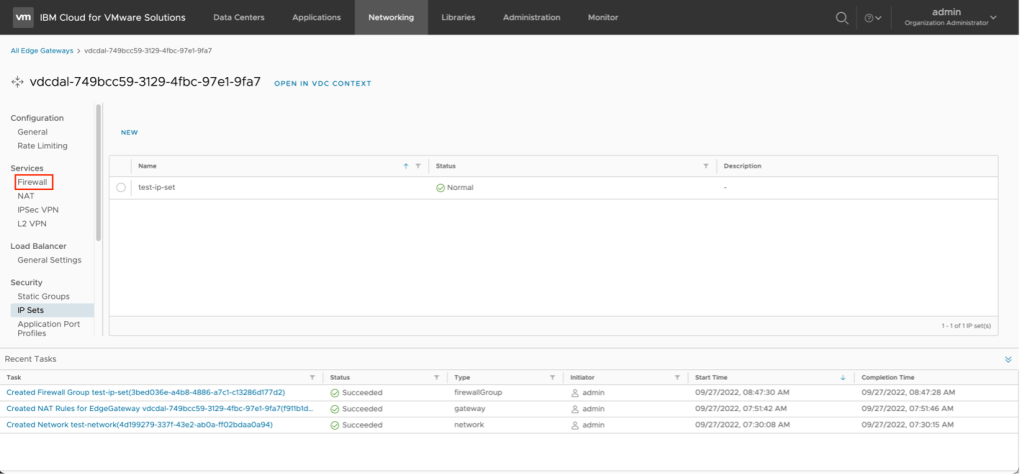Open Created Network test-network task link

point(139,424)
